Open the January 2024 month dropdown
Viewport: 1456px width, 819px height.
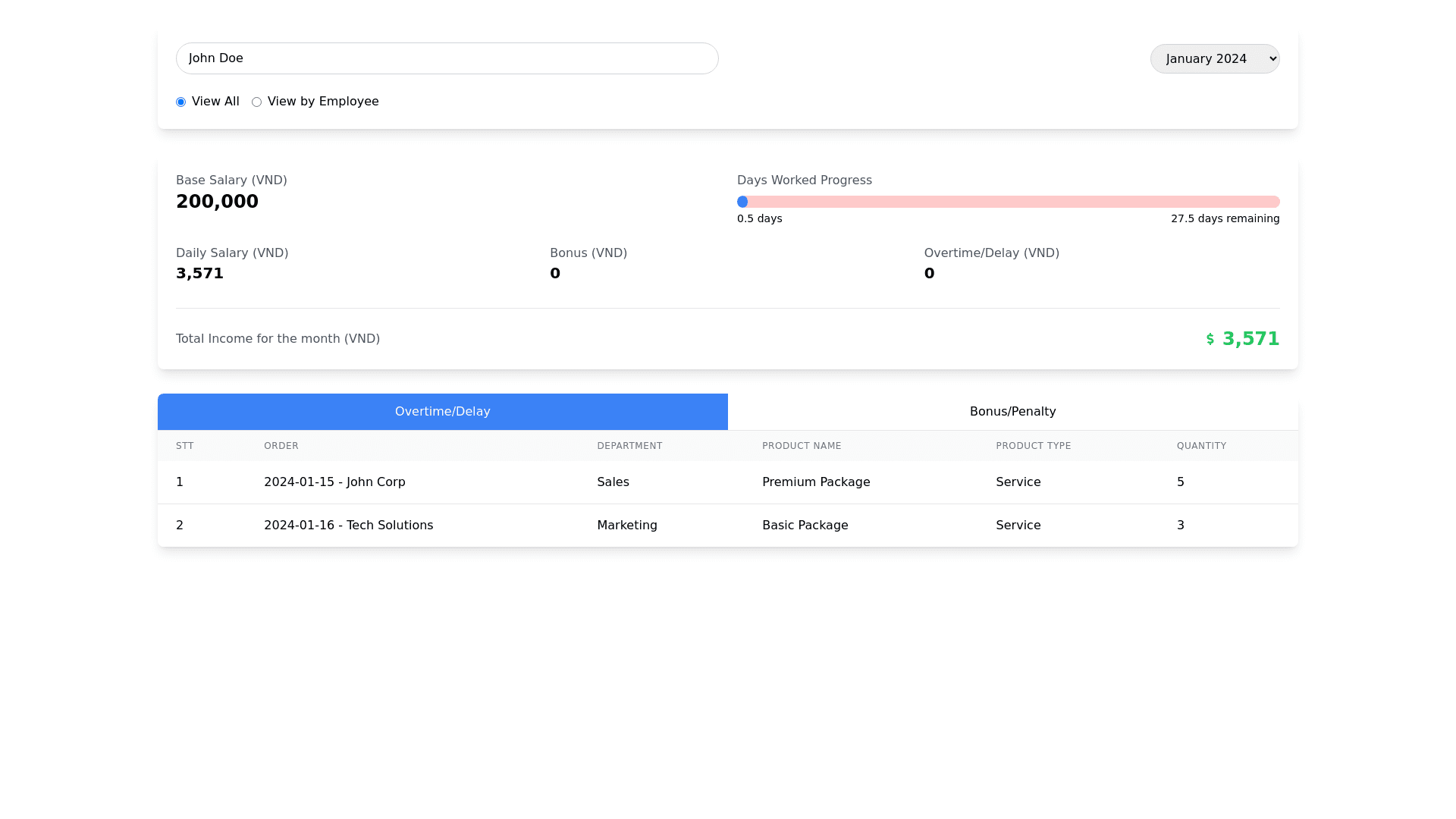pyautogui.click(x=1214, y=58)
